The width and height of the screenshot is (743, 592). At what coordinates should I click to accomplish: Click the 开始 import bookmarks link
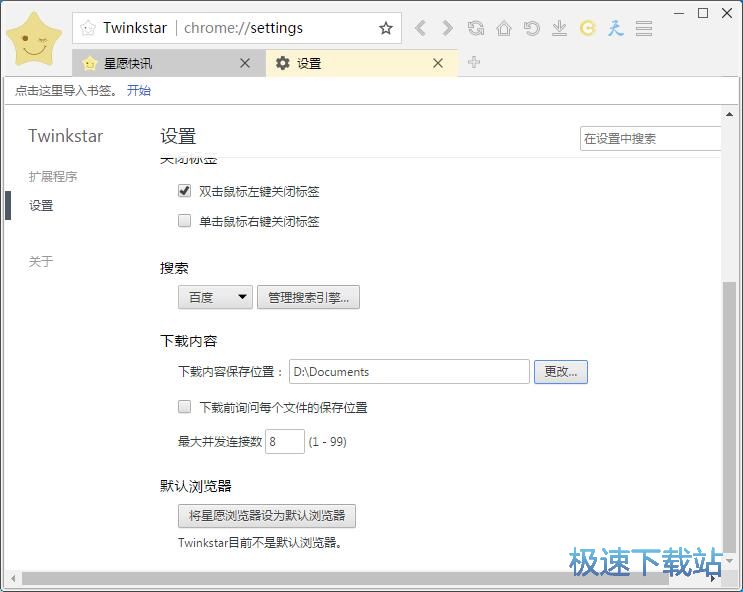[x=138, y=90]
